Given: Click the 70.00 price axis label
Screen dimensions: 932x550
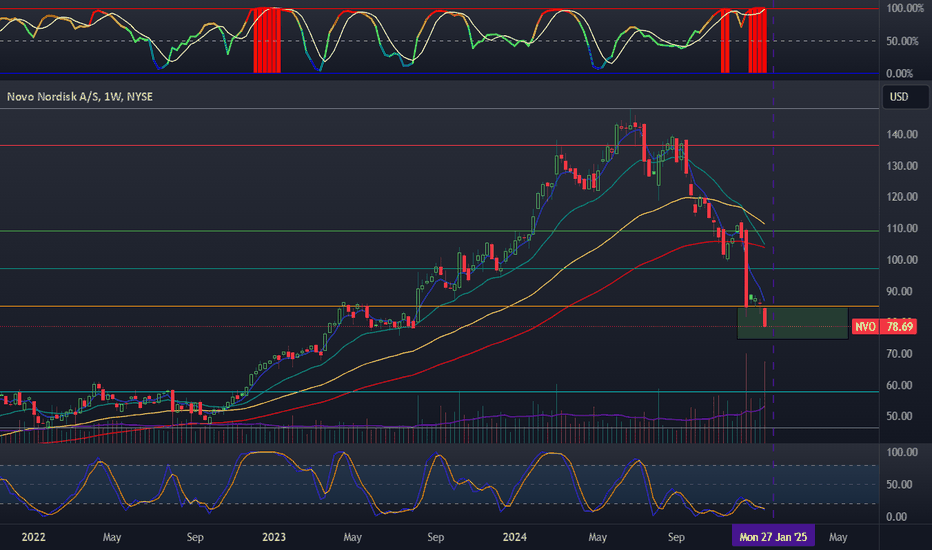Looking at the screenshot, I should click(899, 354).
